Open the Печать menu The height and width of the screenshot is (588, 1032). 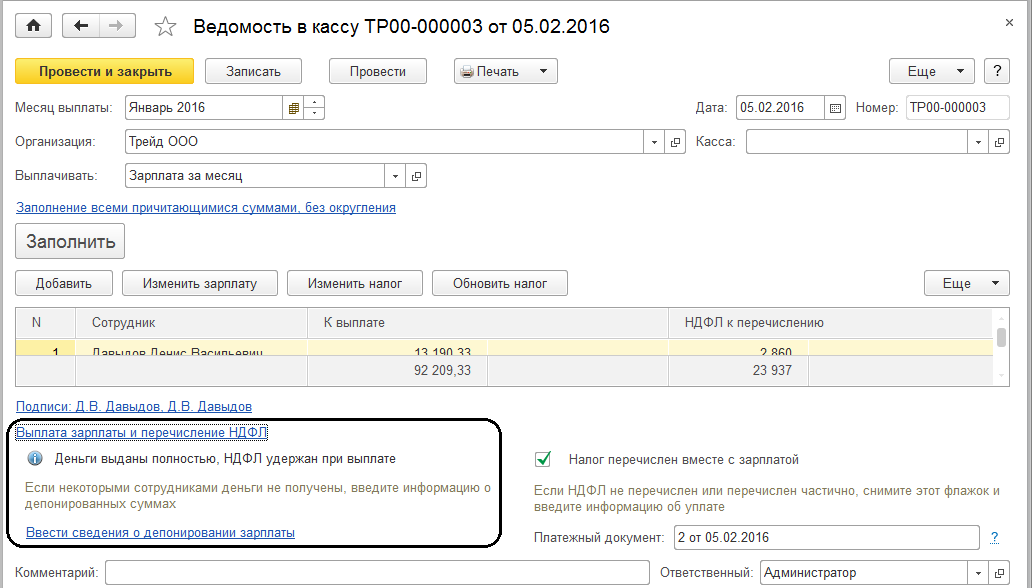tap(505, 71)
